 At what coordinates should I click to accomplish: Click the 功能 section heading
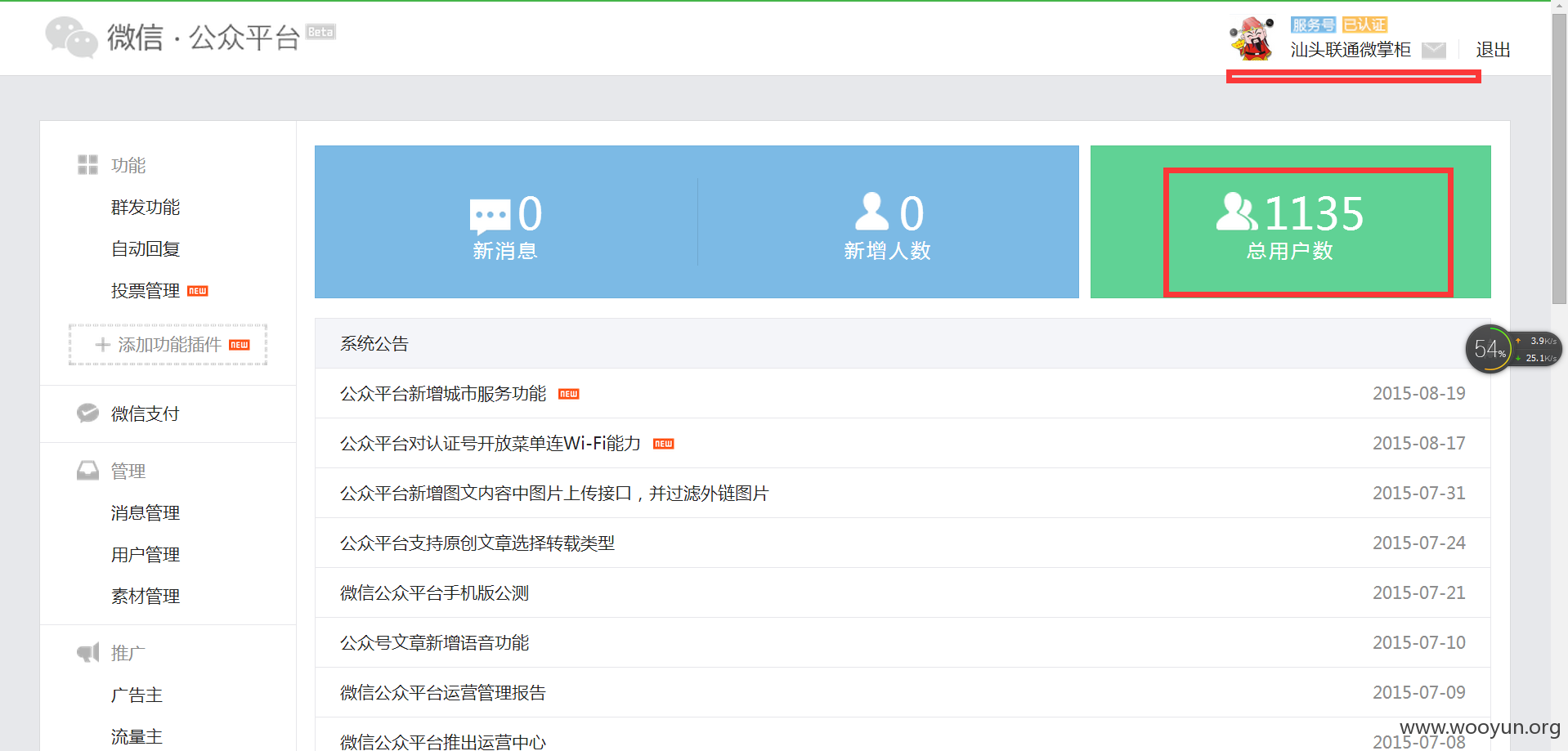pos(128,166)
